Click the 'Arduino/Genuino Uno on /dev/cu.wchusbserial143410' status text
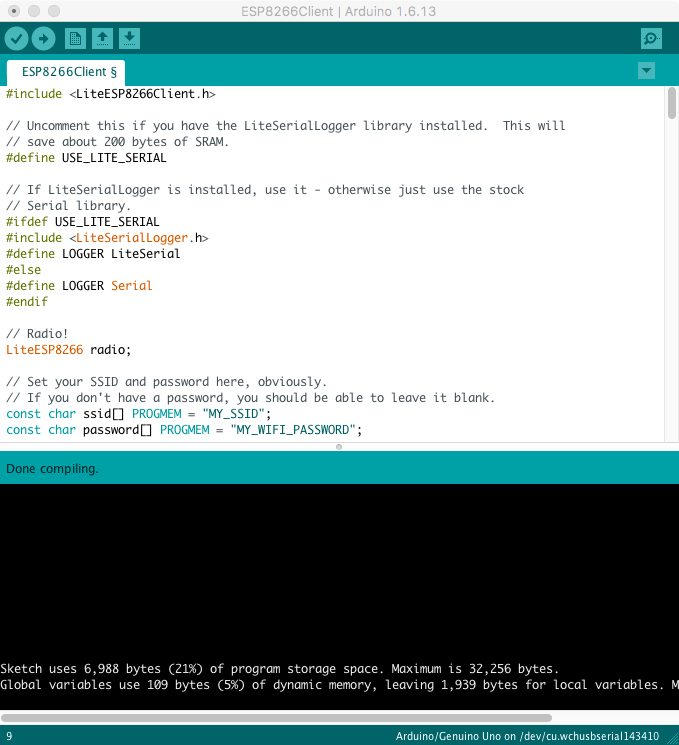This screenshot has height=745, width=679. (527, 736)
